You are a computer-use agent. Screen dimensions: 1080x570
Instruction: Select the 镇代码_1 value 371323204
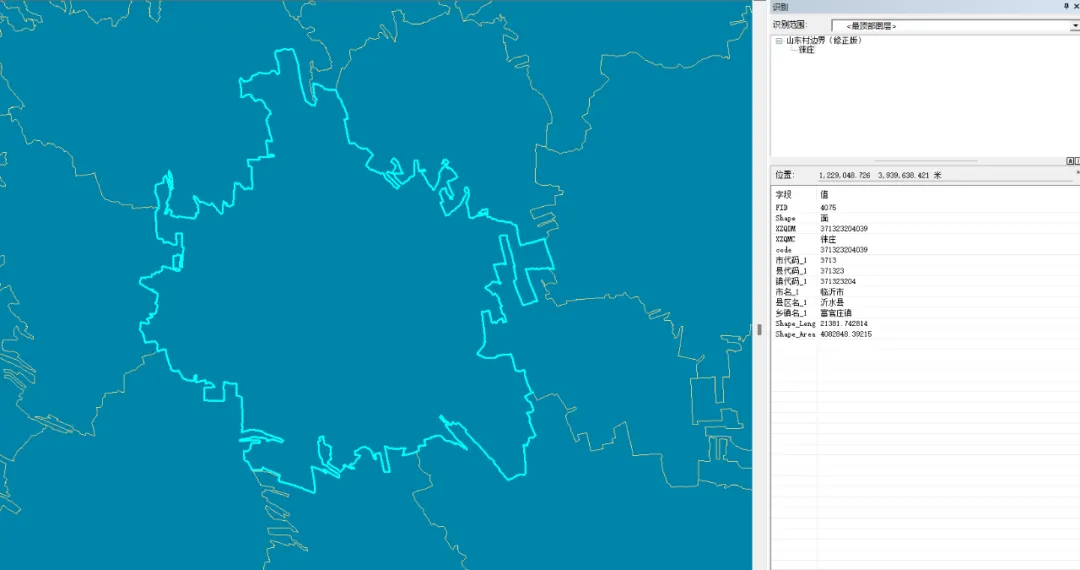[838, 282]
